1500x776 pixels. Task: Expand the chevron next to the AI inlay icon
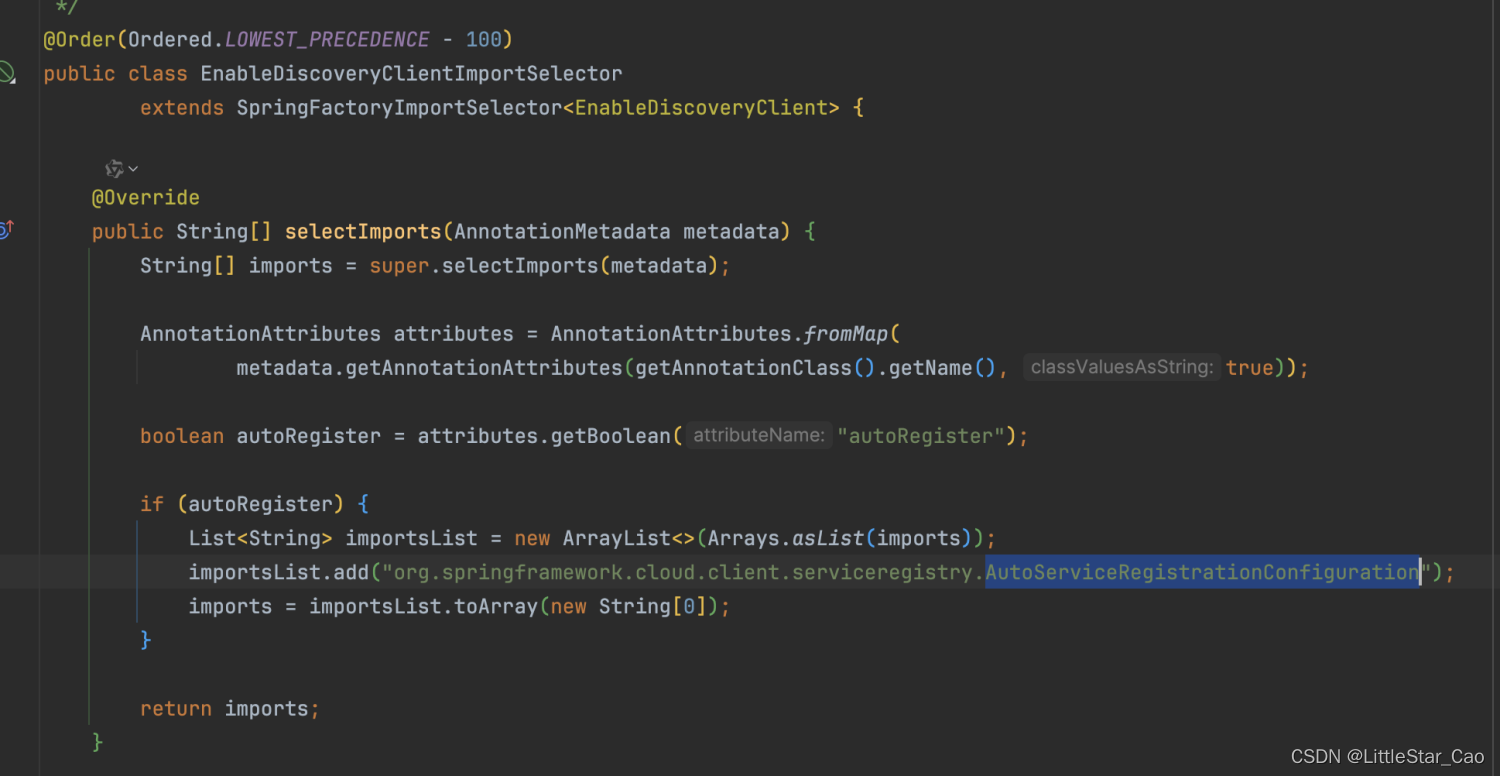[133, 169]
